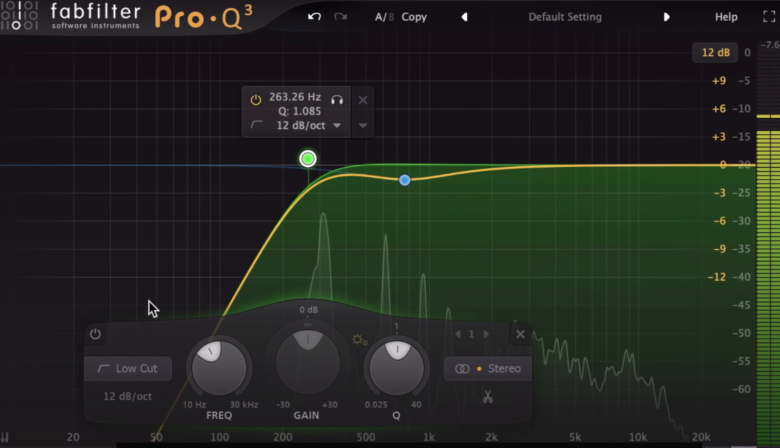Toggle full screen mode icon
This screenshot has width=780, height=448.
click(x=769, y=16)
